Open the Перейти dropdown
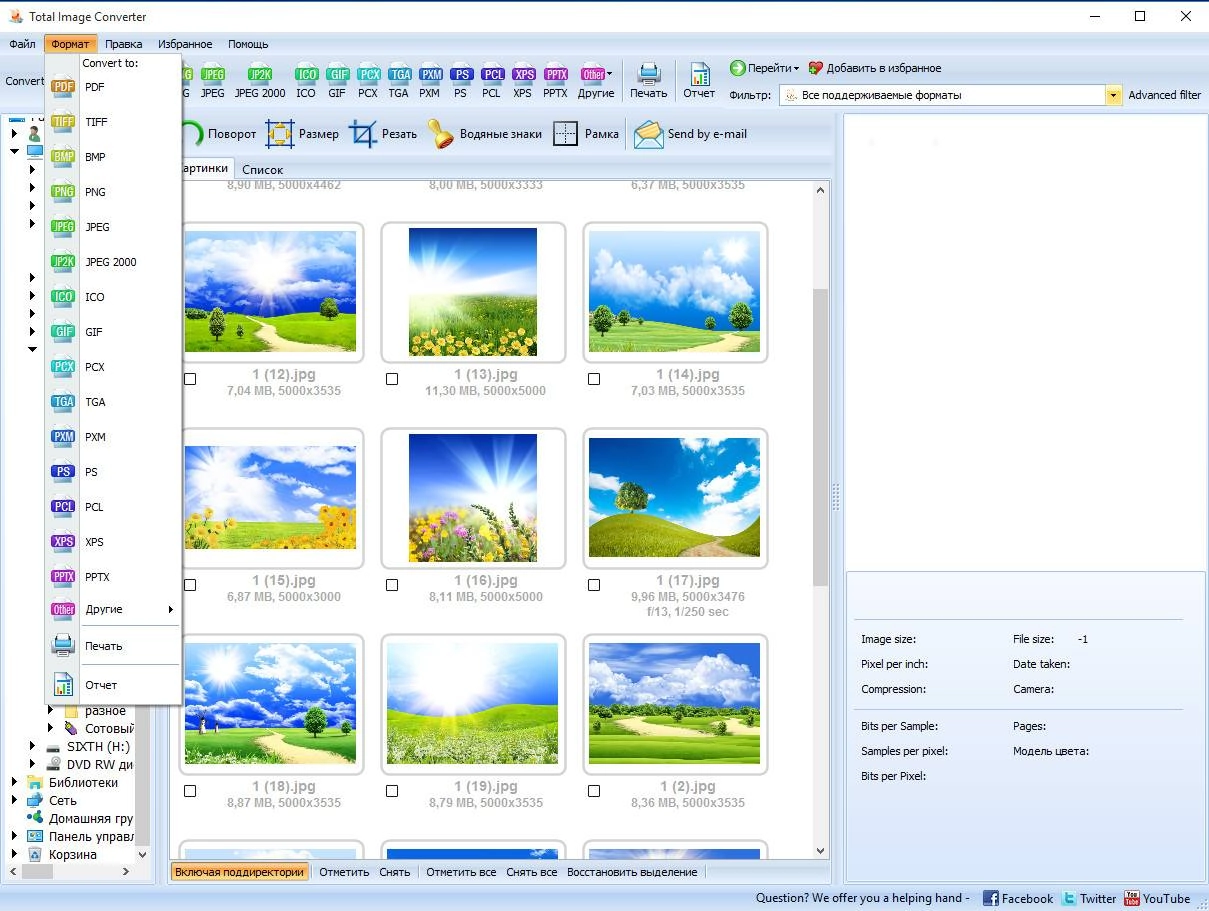 click(765, 68)
